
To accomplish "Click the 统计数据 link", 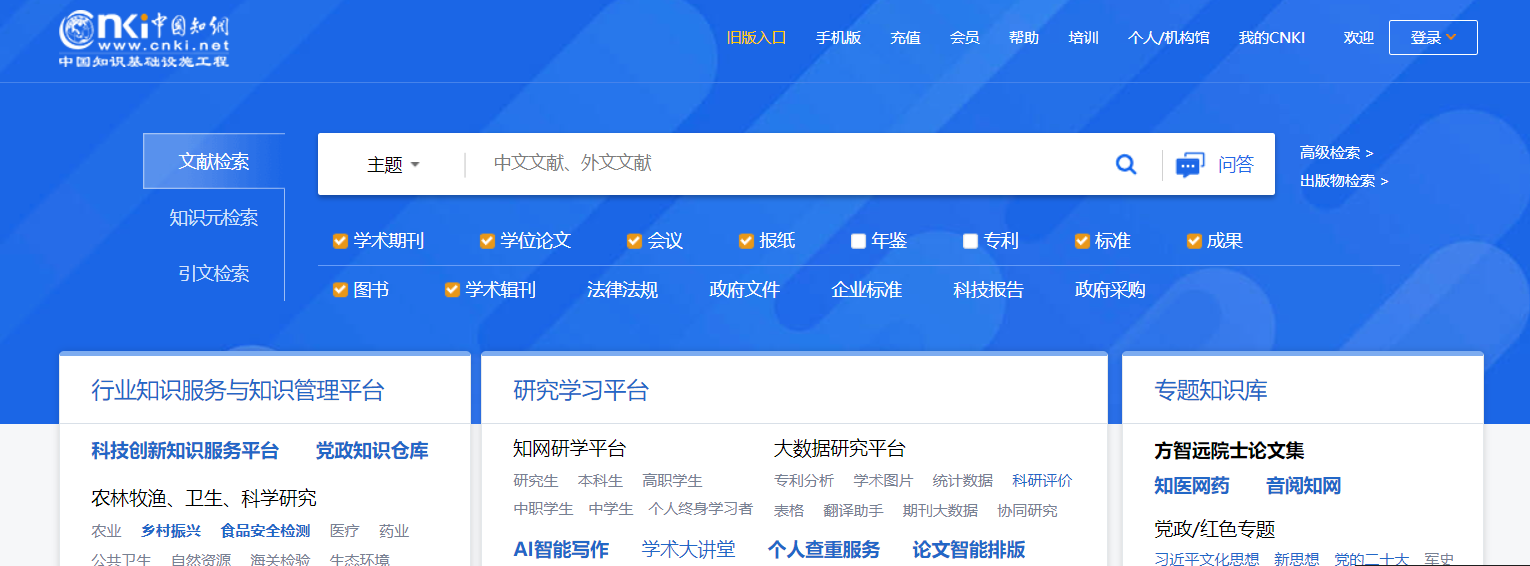I will pos(963,481).
